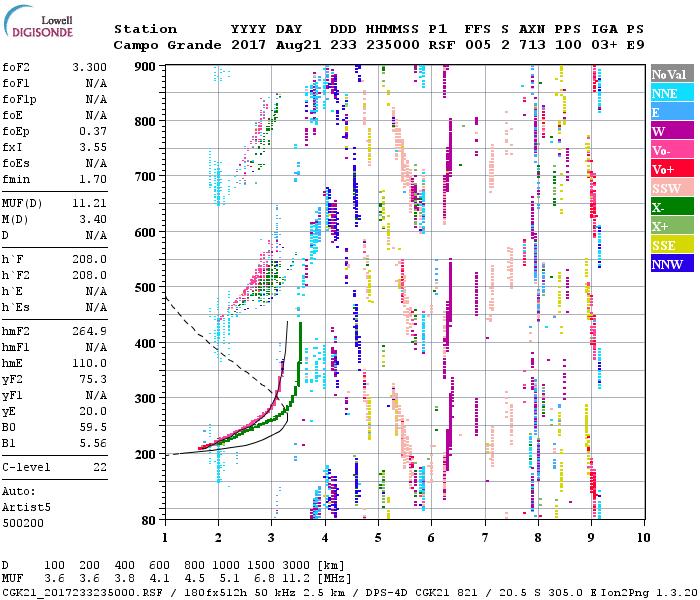Select the 900 km height axis label
Viewport: 700px width, 600px height.
(146, 67)
